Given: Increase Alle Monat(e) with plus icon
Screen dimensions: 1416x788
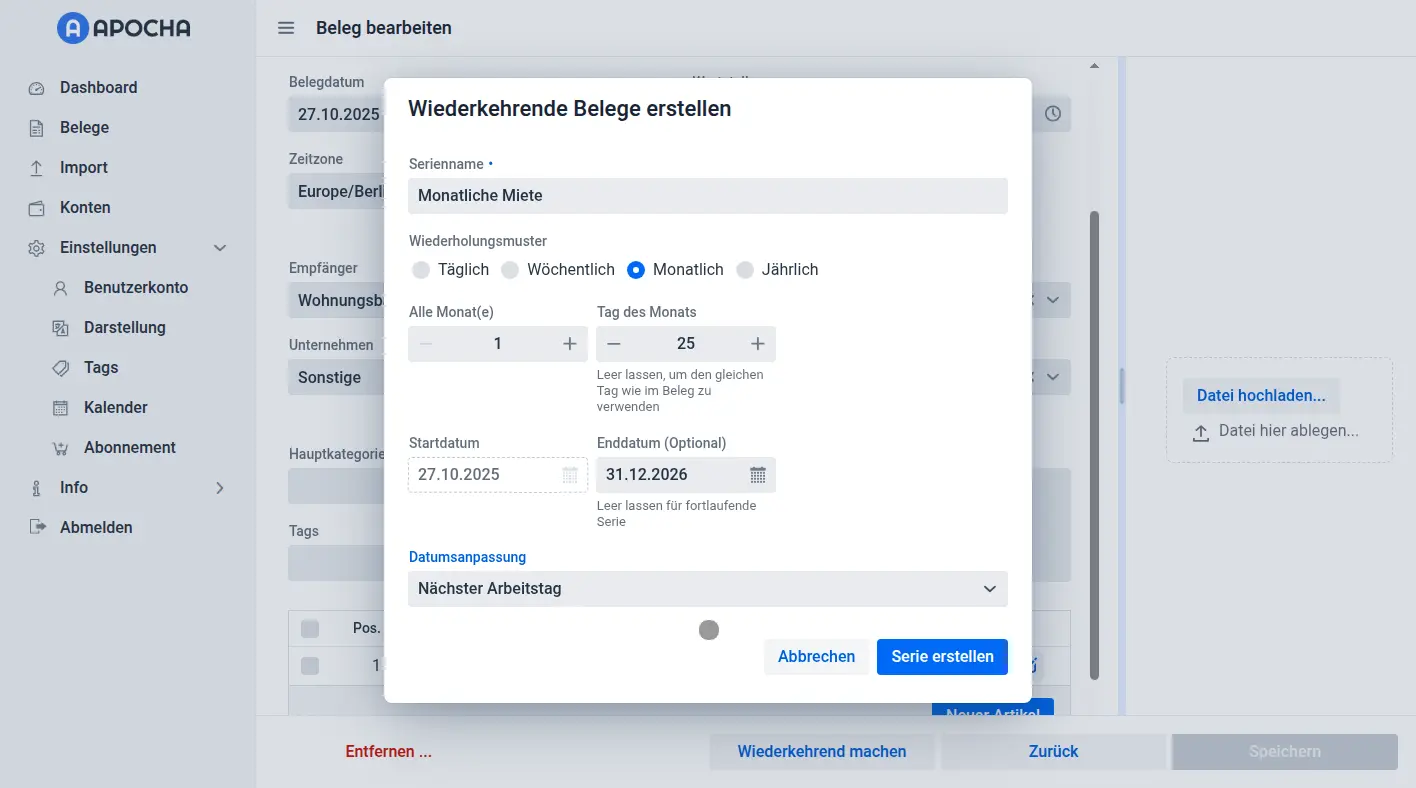Looking at the screenshot, I should [x=570, y=344].
